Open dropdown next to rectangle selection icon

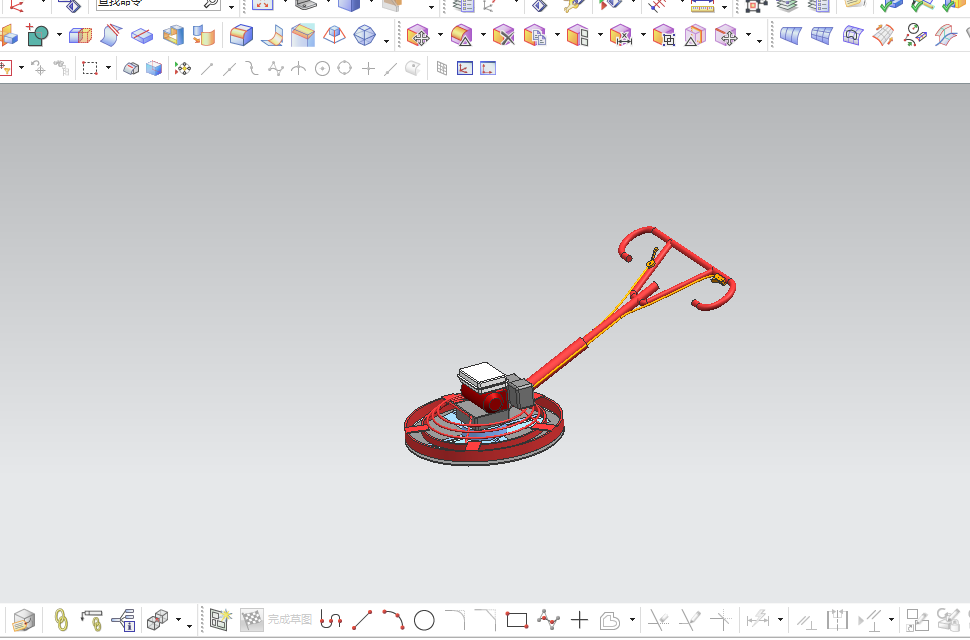click(108, 68)
